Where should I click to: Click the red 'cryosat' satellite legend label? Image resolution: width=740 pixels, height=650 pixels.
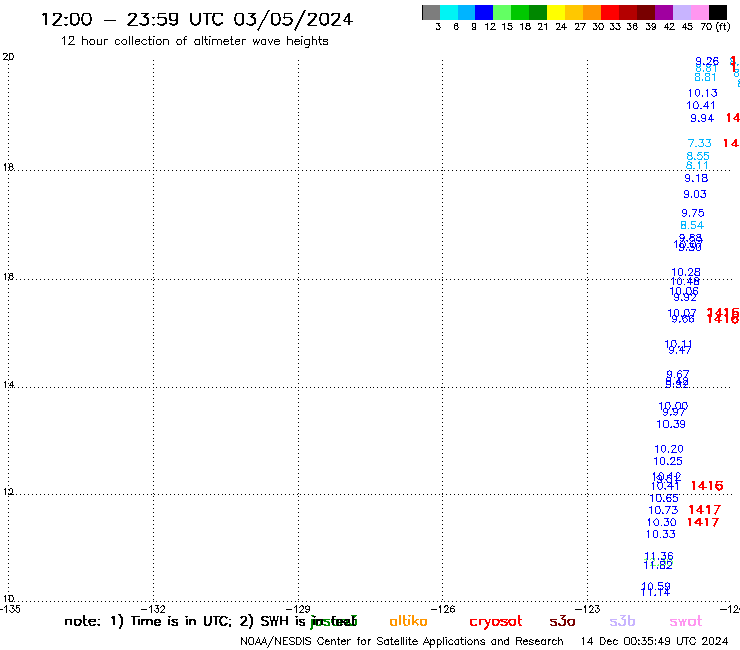point(496,621)
